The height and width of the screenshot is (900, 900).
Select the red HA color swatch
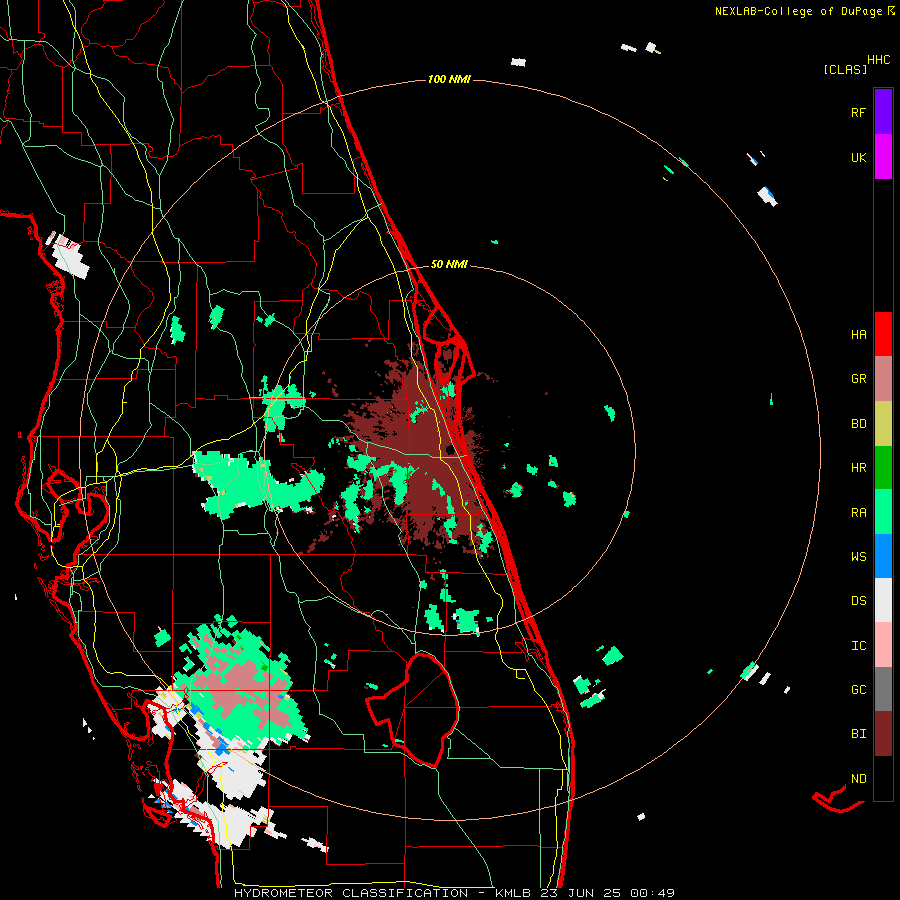point(883,334)
